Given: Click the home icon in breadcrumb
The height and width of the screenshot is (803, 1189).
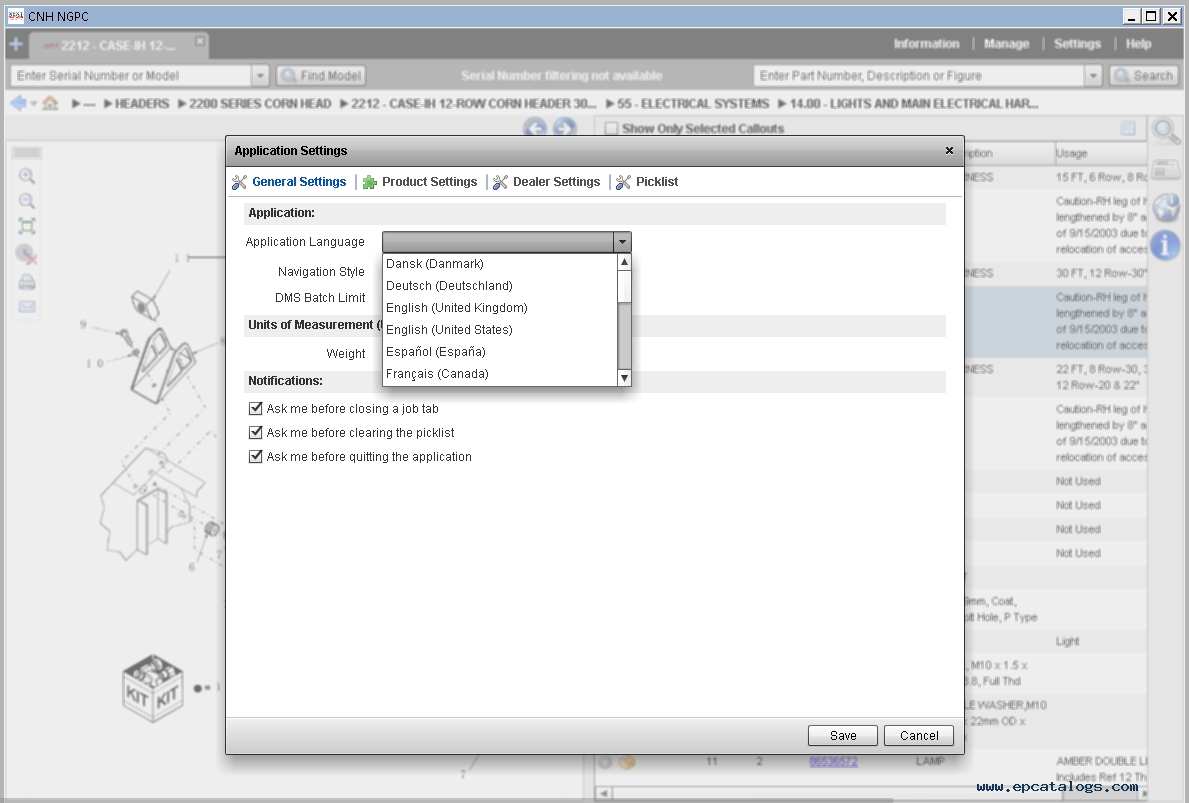Looking at the screenshot, I should click(50, 103).
